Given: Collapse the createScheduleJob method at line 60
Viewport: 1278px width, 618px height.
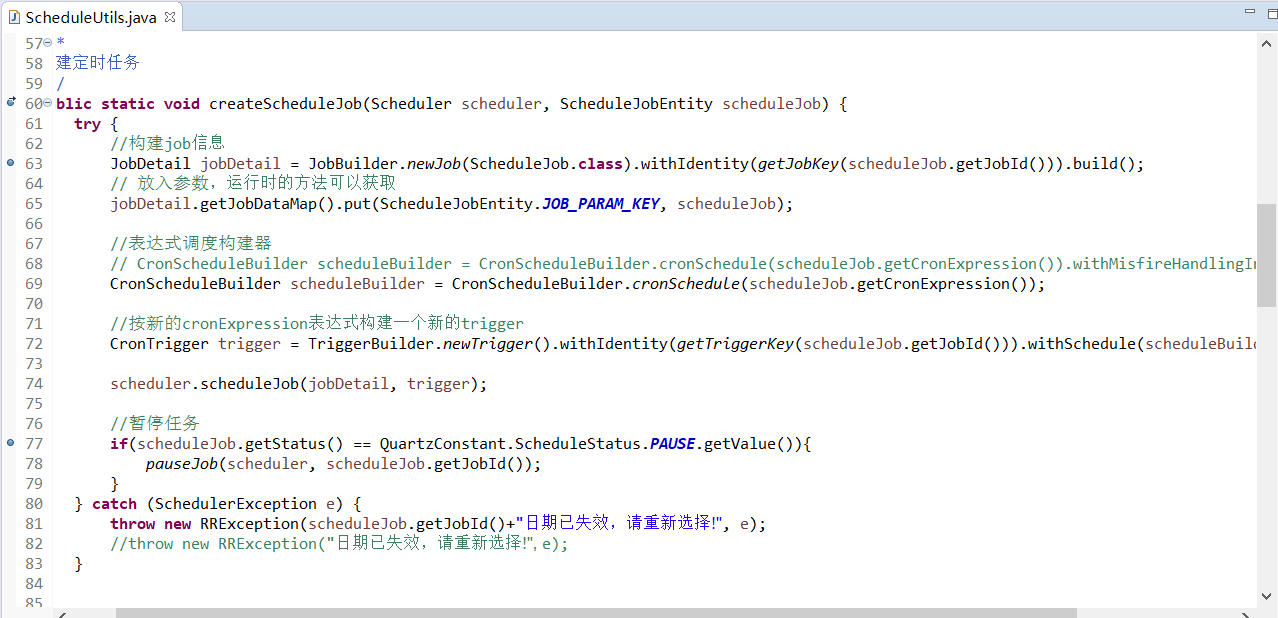Looking at the screenshot, I should 47,103.
